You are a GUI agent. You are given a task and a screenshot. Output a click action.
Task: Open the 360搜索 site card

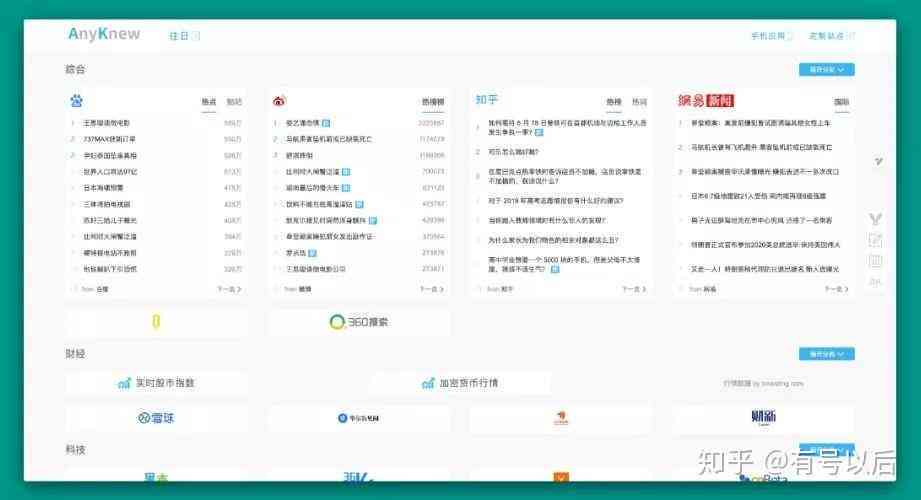[x=359, y=321]
